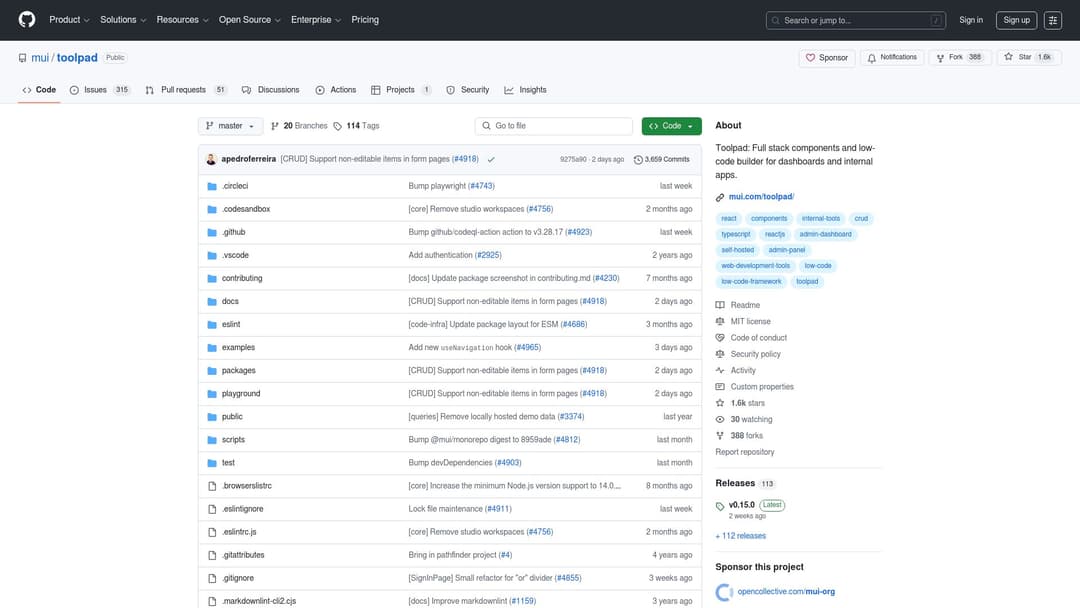Open the green Code dropdown
Screen dimensions: 1080x608
pos(672,126)
